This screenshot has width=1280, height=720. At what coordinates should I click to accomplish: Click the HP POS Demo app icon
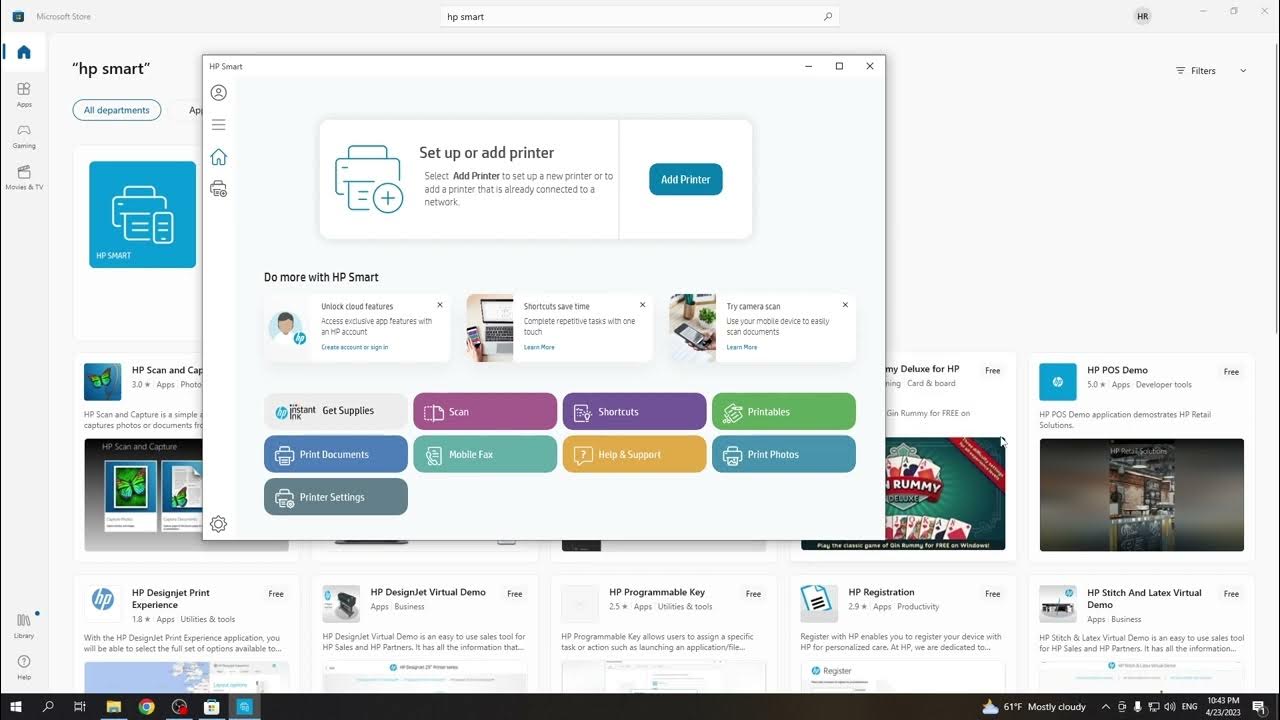click(1058, 382)
